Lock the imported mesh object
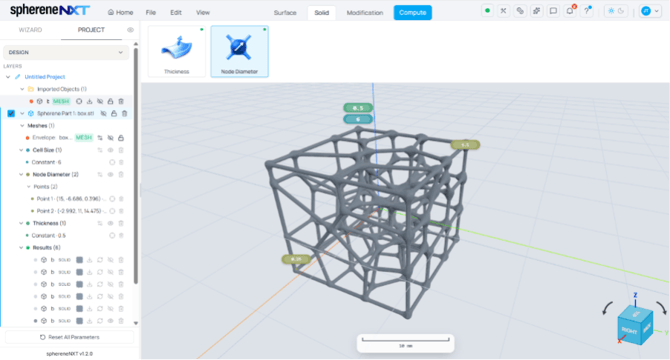The image size is (670, 360). (x=110, y=101)
